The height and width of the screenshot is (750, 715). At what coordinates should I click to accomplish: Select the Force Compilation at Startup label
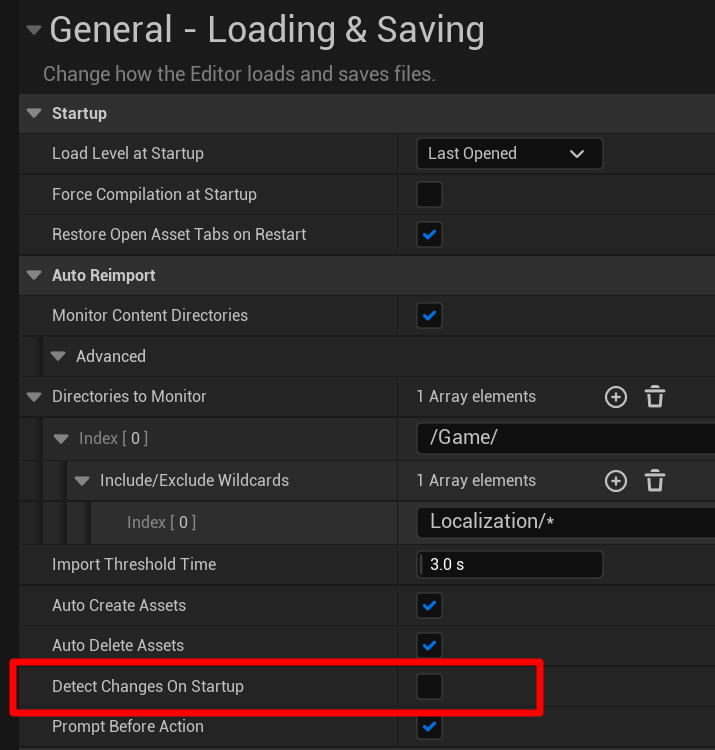point(154,194)
